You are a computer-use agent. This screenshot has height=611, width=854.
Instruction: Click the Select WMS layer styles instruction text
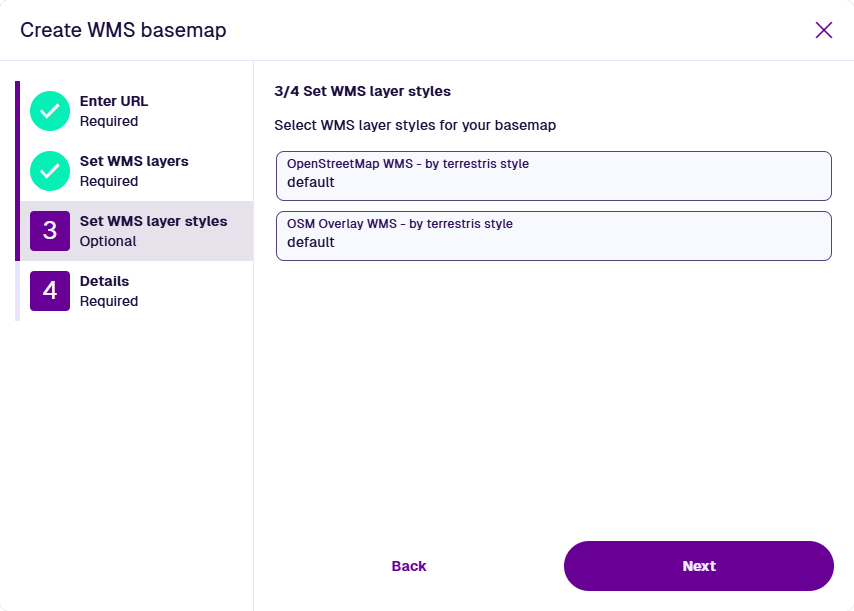point(414,125)
